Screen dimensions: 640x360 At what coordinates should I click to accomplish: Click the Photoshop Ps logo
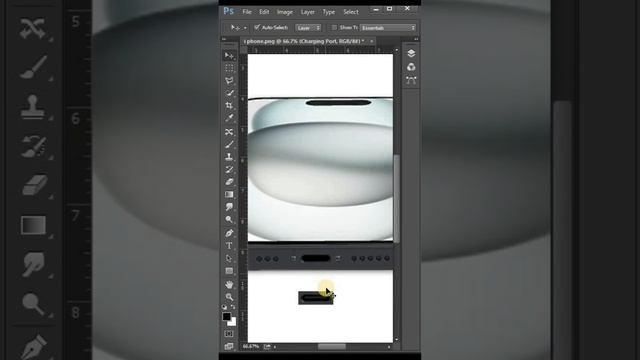[x=229, y=11]
